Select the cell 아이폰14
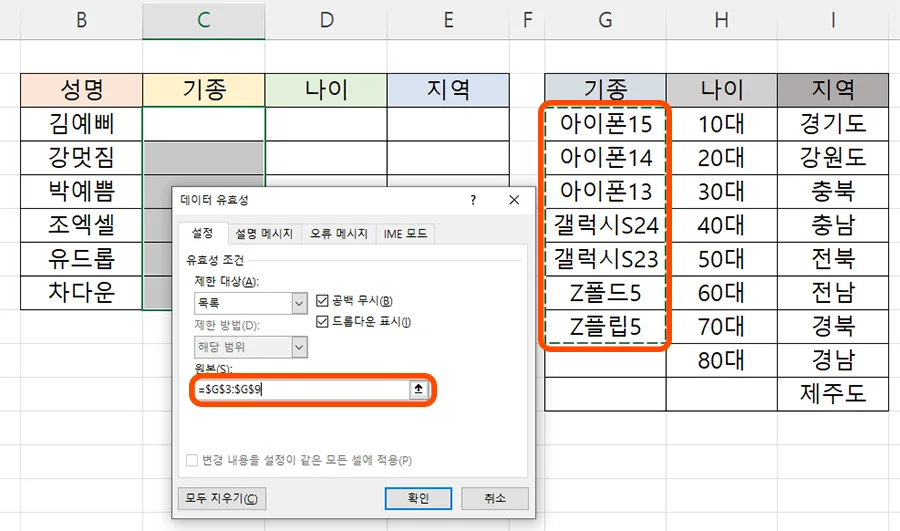Image resolution: width=900 pixels, height=531 pixels. click(x=606, y=158)
